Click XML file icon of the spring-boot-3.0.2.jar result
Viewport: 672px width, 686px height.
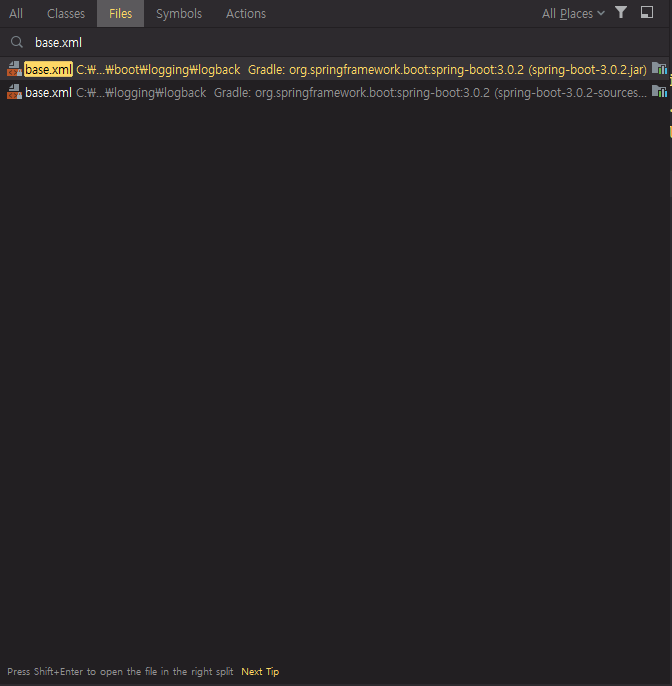coord(14,69)
